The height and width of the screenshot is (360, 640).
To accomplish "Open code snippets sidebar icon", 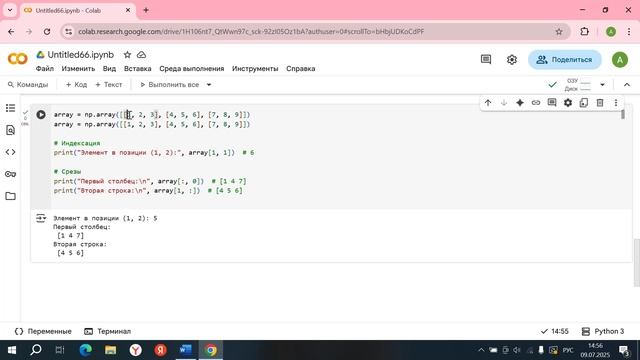I will click(11, 152).
